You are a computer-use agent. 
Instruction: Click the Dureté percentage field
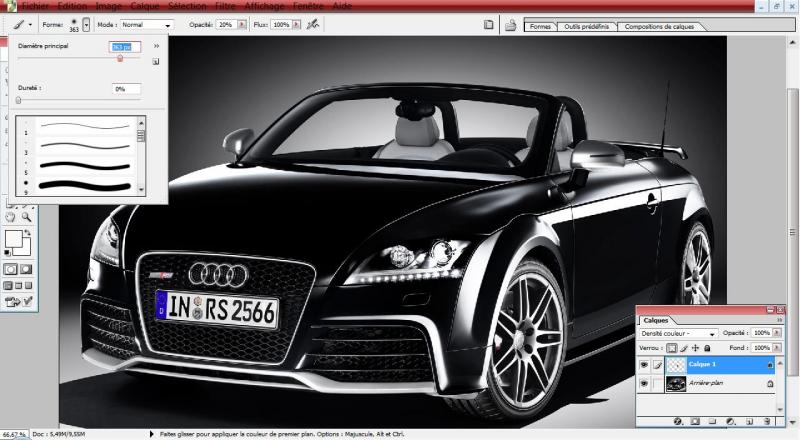pos(126,89)
